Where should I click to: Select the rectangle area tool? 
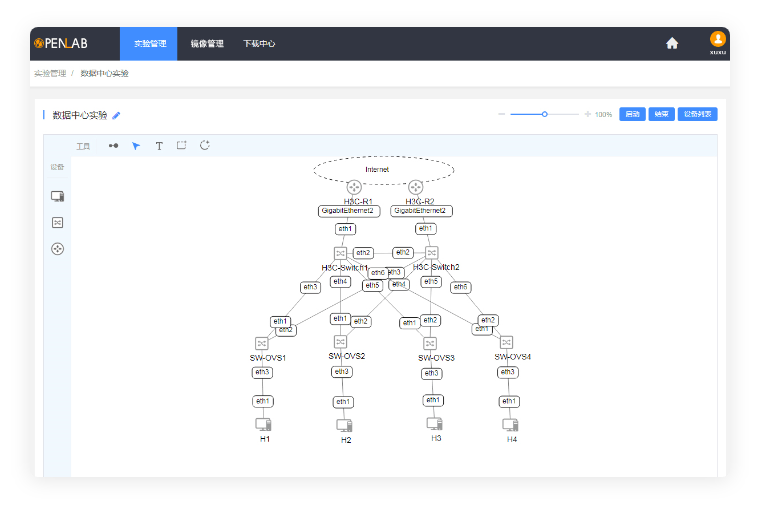pyautogui.click(x=181, y=145)
